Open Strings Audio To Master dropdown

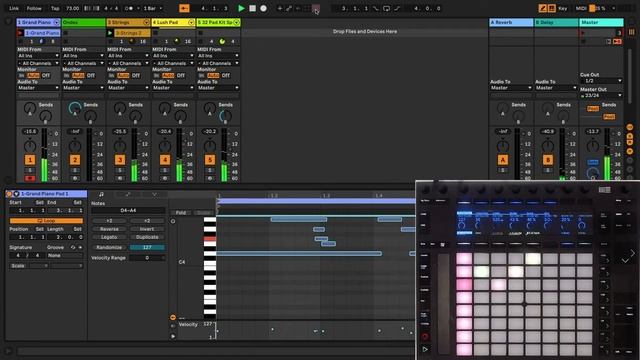(128, 88)
